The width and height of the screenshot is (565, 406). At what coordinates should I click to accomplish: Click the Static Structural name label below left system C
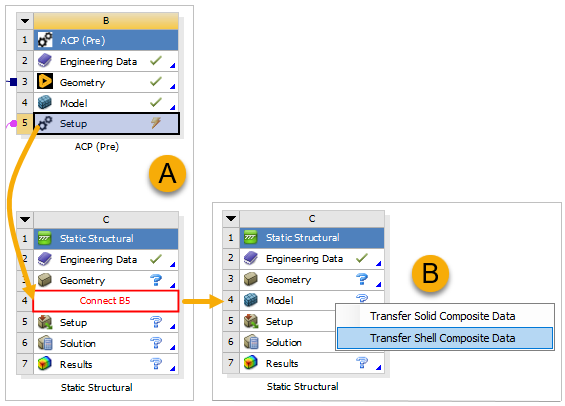click(97, 387)
